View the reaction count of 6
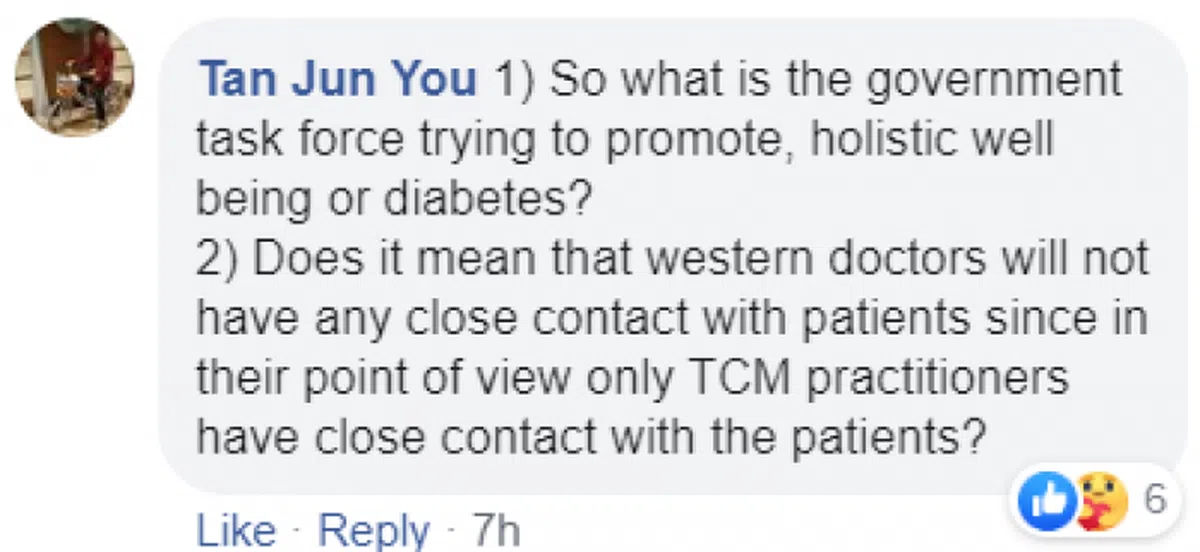 pyautogui.click(x=1154, y=498)
